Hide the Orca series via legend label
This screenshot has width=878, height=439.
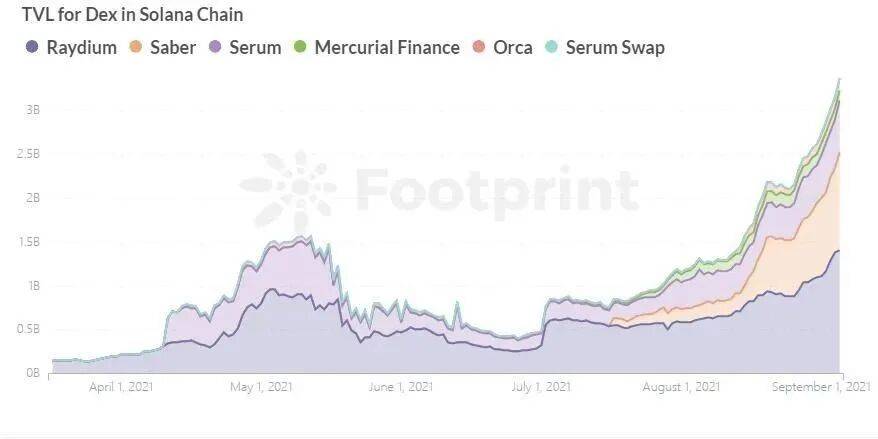tap(512, 48)
